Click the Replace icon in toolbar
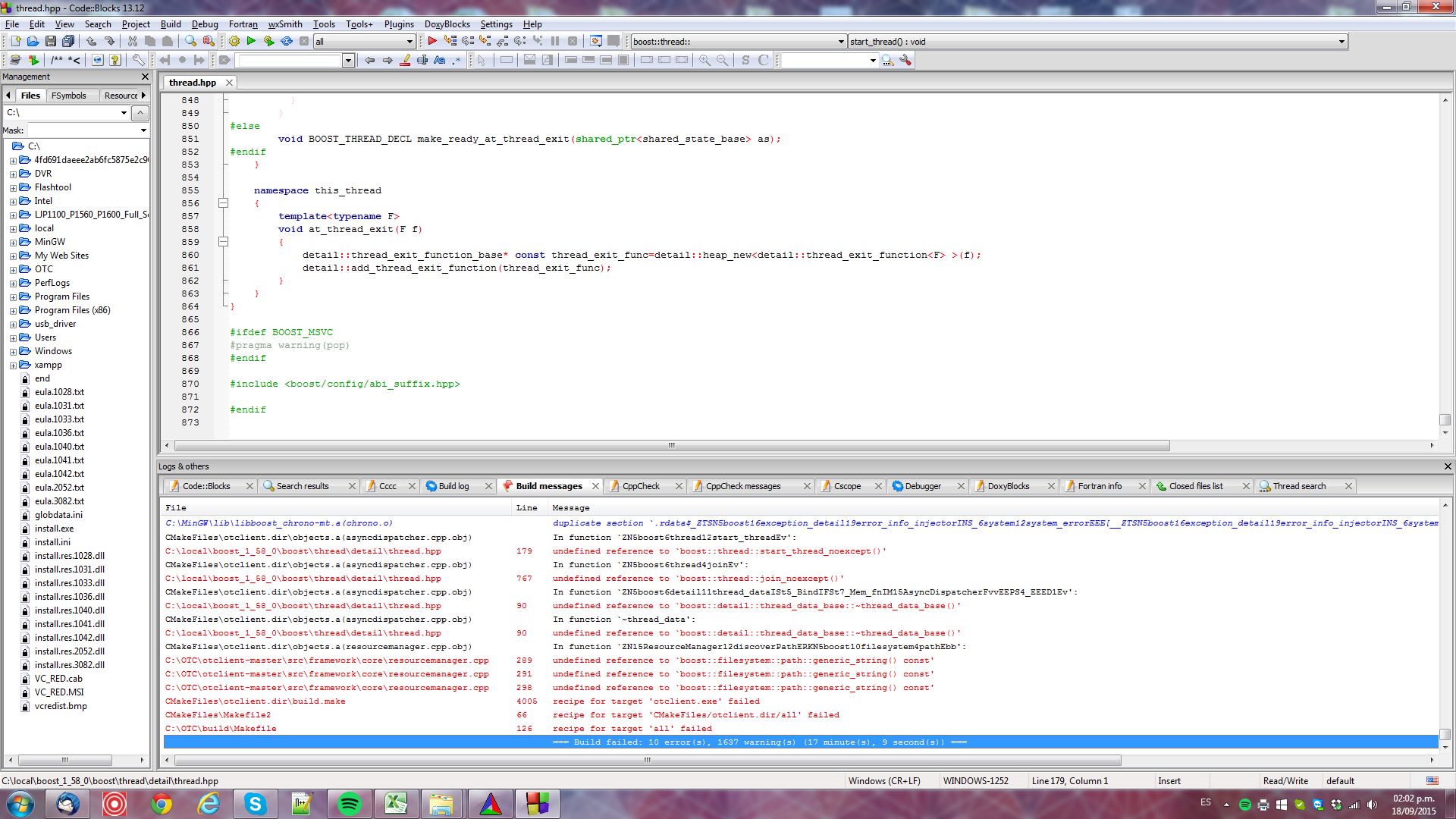The width and height of the screenshot is (1456, 819). [x=209, y=41]
